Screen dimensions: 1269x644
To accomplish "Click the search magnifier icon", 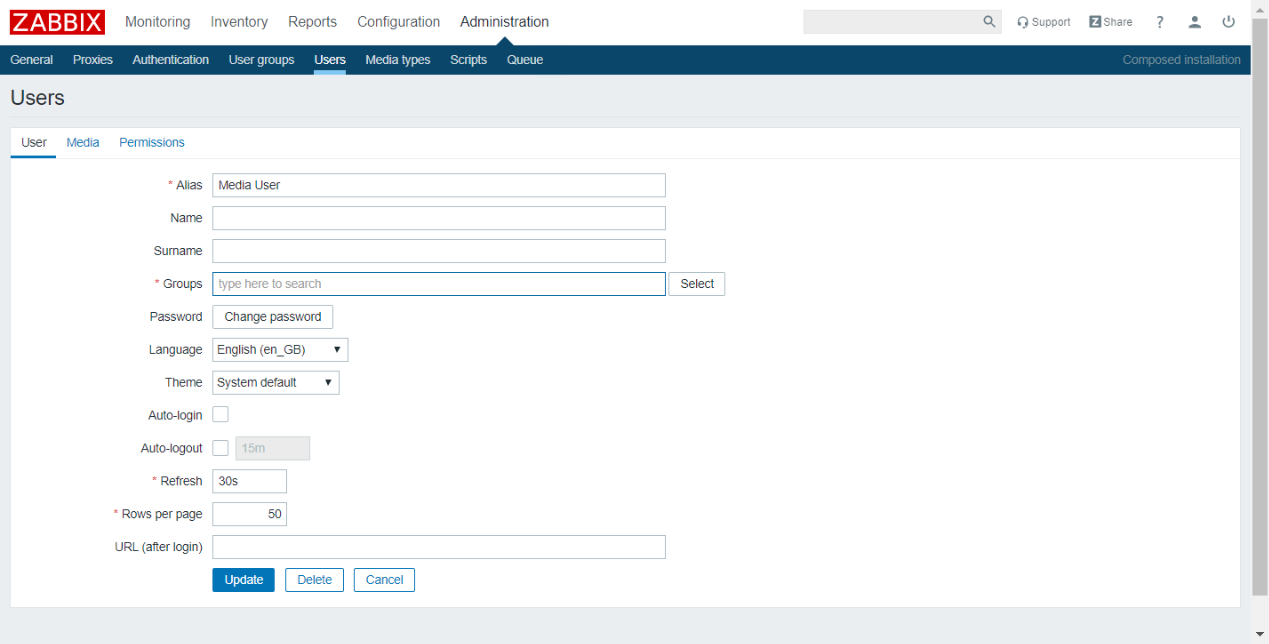I will pos(989,22).
